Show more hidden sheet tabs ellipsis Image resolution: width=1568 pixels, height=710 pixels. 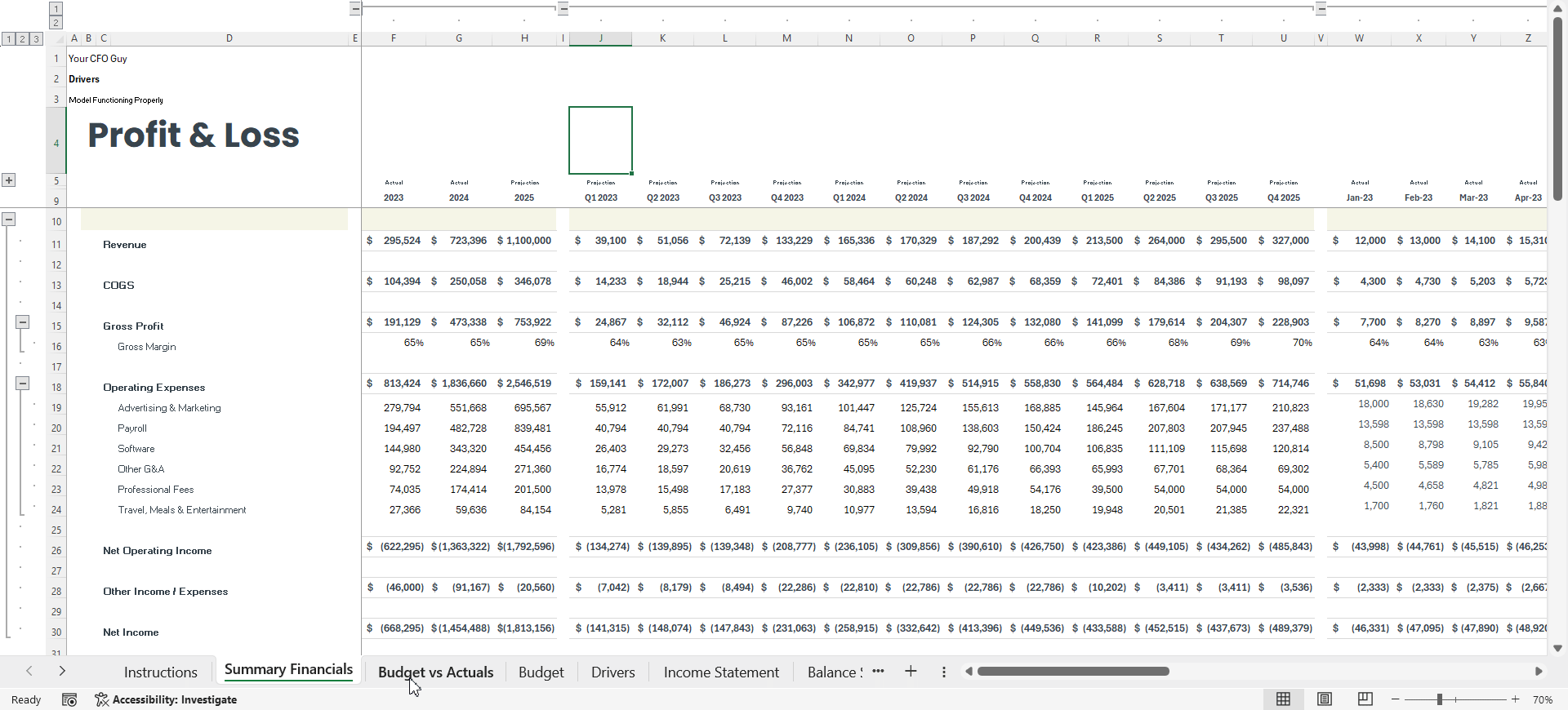coord(878,672)
